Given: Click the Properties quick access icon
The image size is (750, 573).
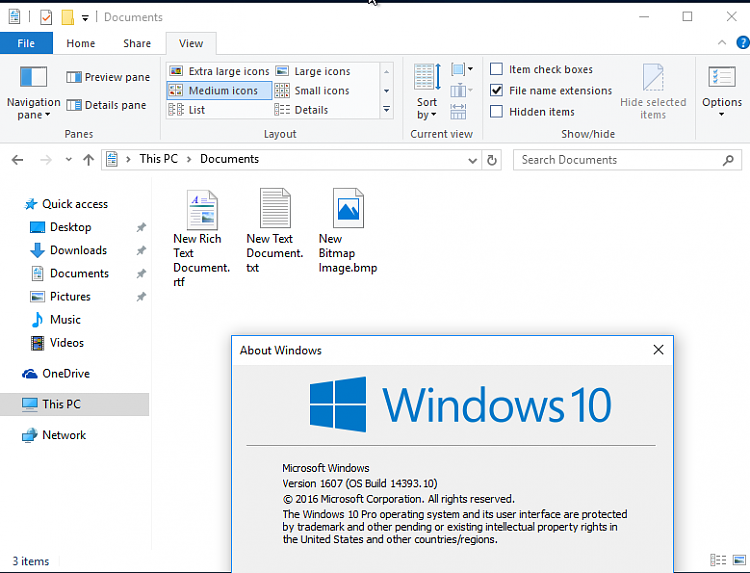Looking at the screenshot, I should pos(46,17).
